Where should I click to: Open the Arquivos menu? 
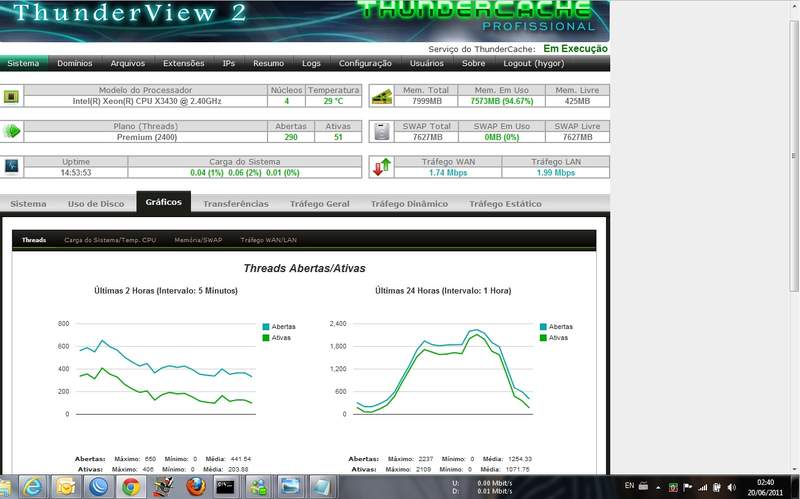128,63
